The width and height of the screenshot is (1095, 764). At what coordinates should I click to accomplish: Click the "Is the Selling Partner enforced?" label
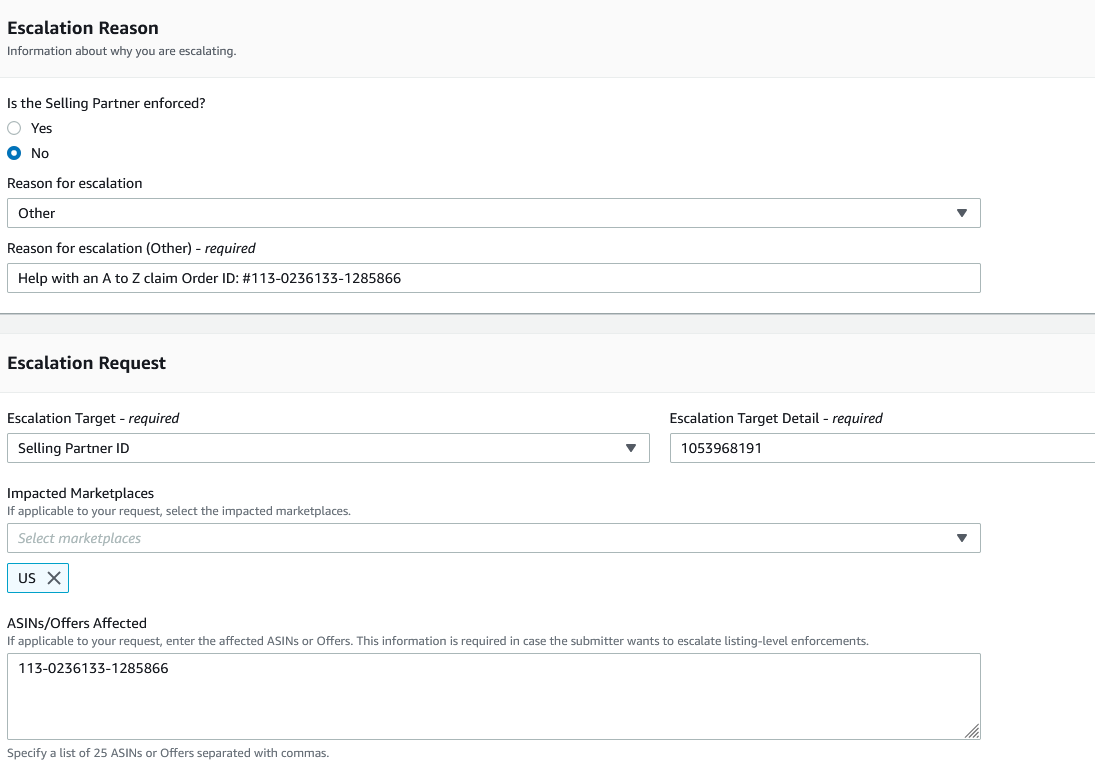(106, 103)
